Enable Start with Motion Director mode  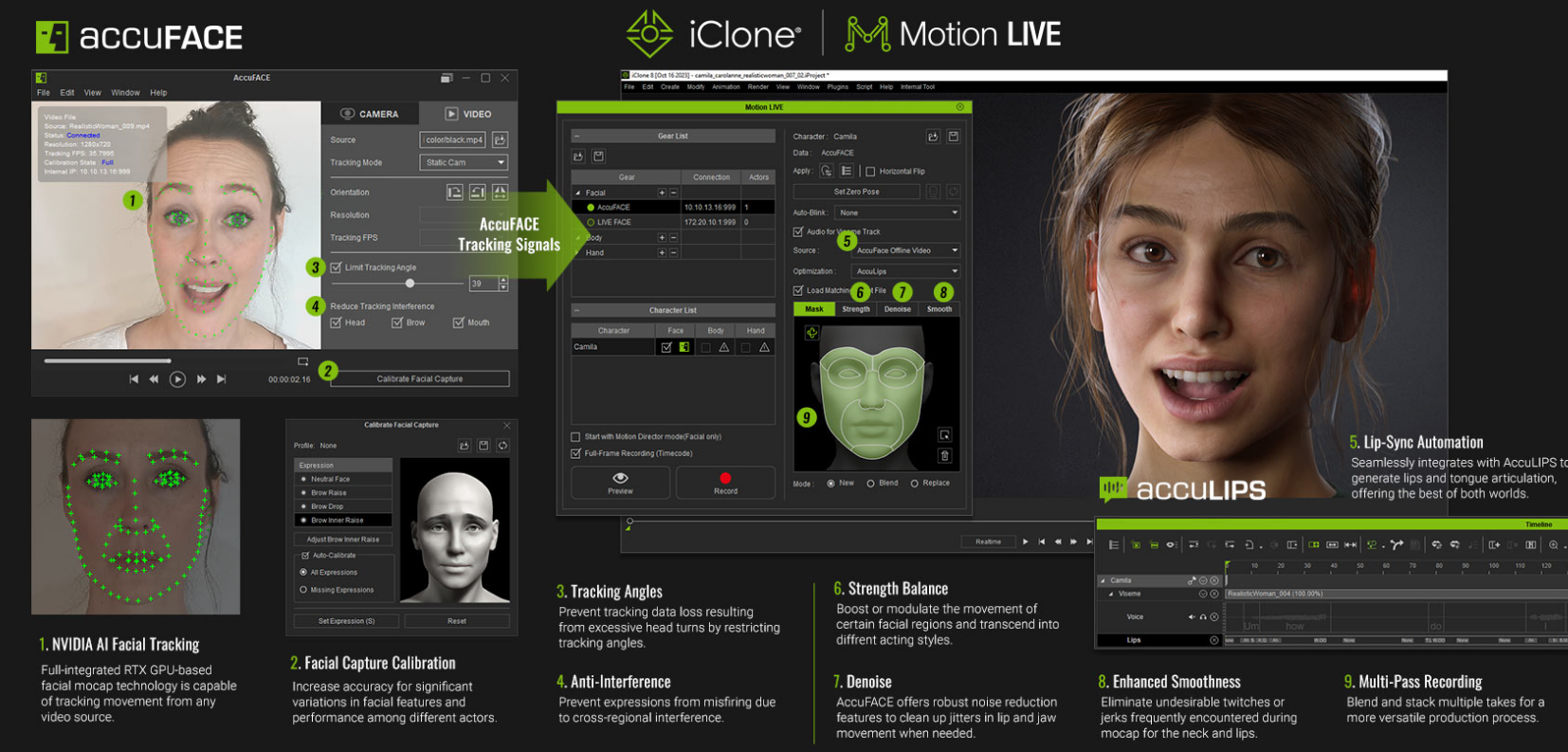pos(575,437)
